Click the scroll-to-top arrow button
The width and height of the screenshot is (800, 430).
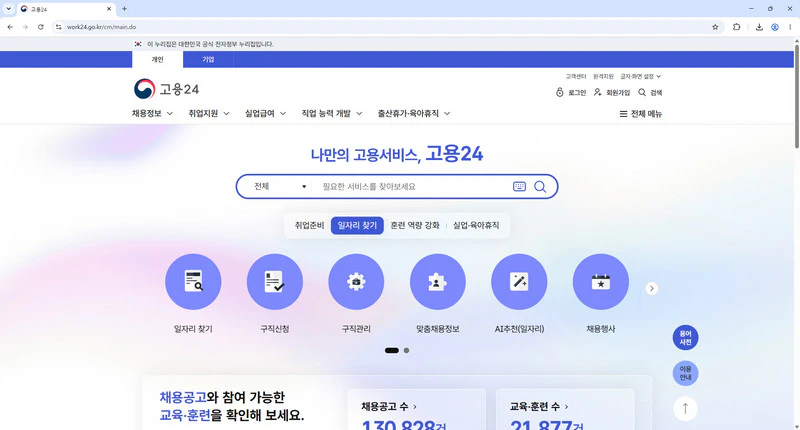pos(685,409)
